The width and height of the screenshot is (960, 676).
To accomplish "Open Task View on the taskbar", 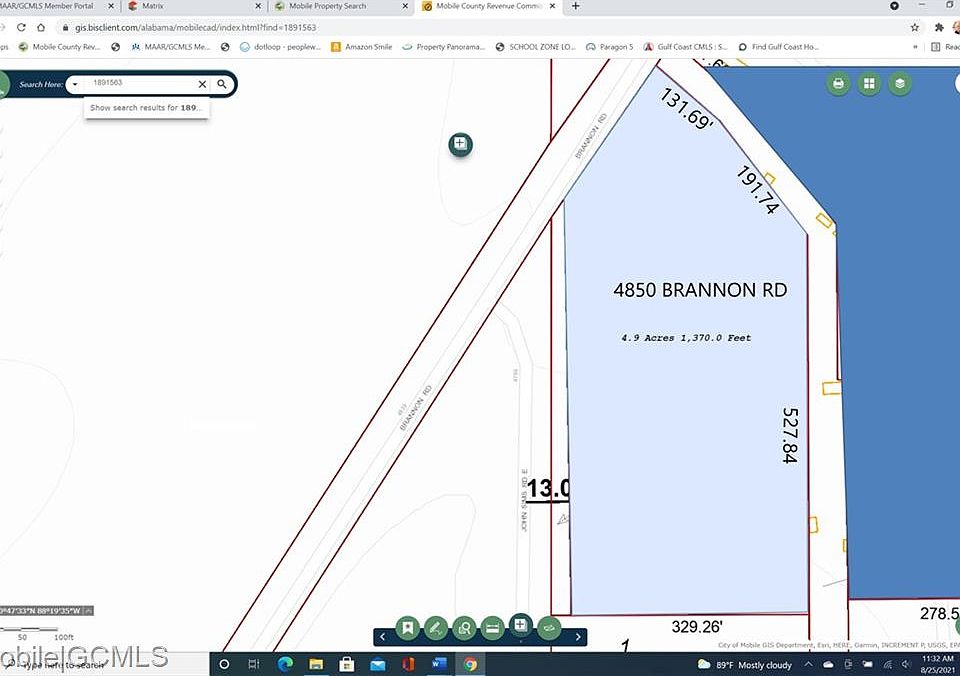I will coord(253,664).
